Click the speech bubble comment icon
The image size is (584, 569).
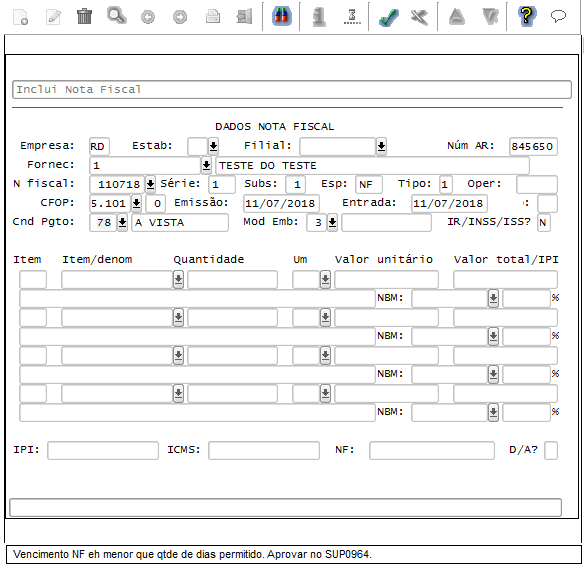pos(558,17)
